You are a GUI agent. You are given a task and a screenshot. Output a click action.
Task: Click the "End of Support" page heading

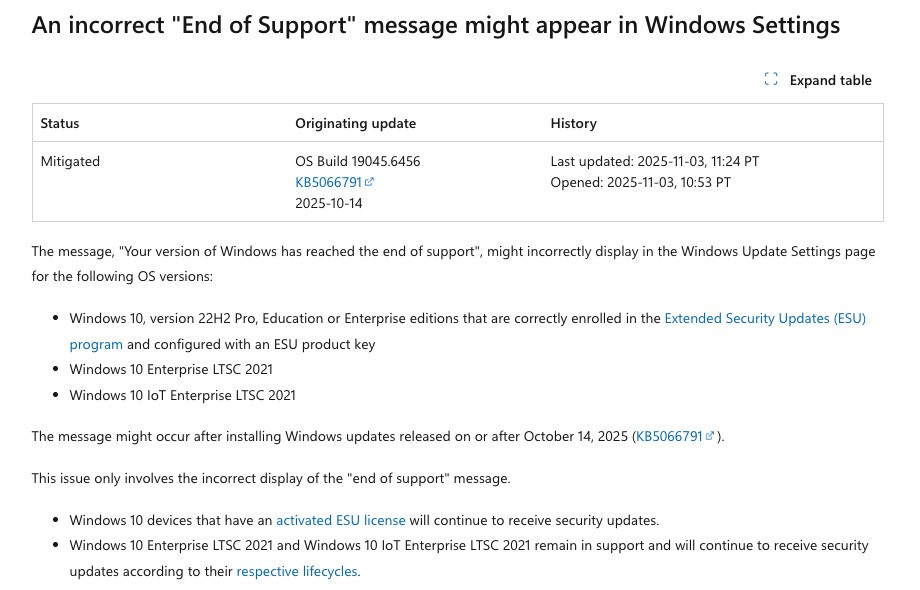tap(436, 25)
